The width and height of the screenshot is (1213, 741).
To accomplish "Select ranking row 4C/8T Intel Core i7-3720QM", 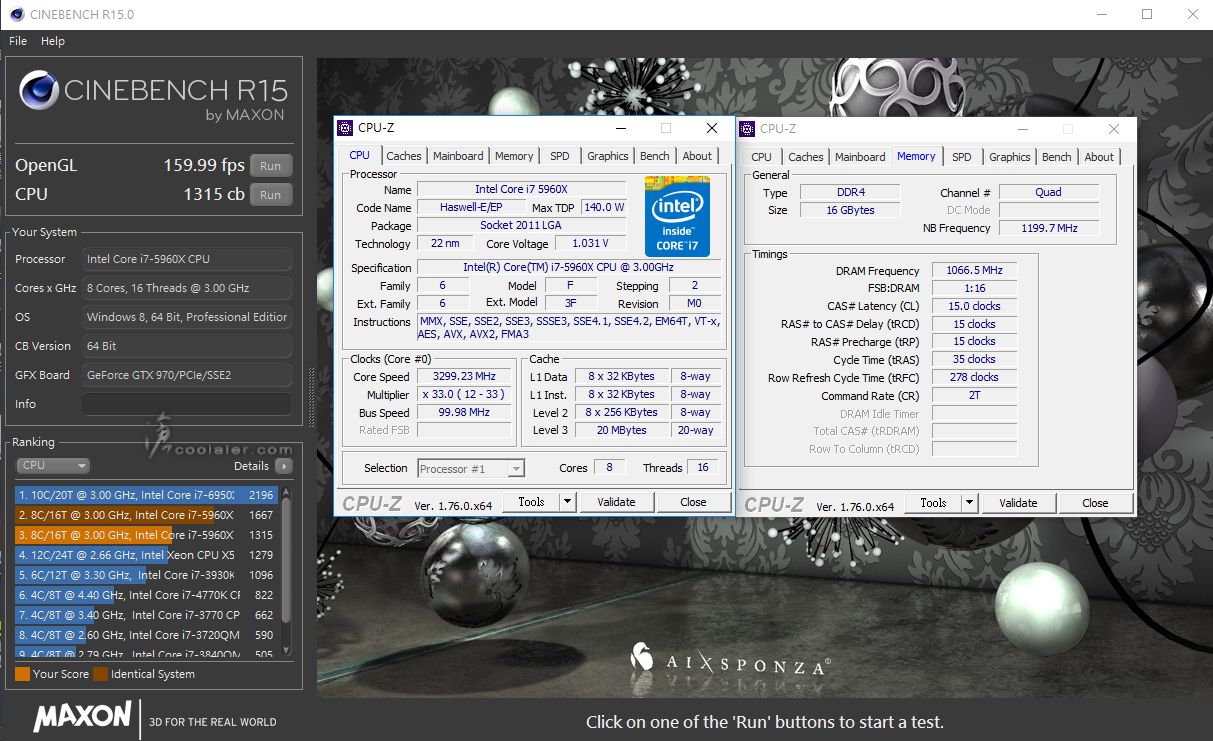I will point(146,635).
